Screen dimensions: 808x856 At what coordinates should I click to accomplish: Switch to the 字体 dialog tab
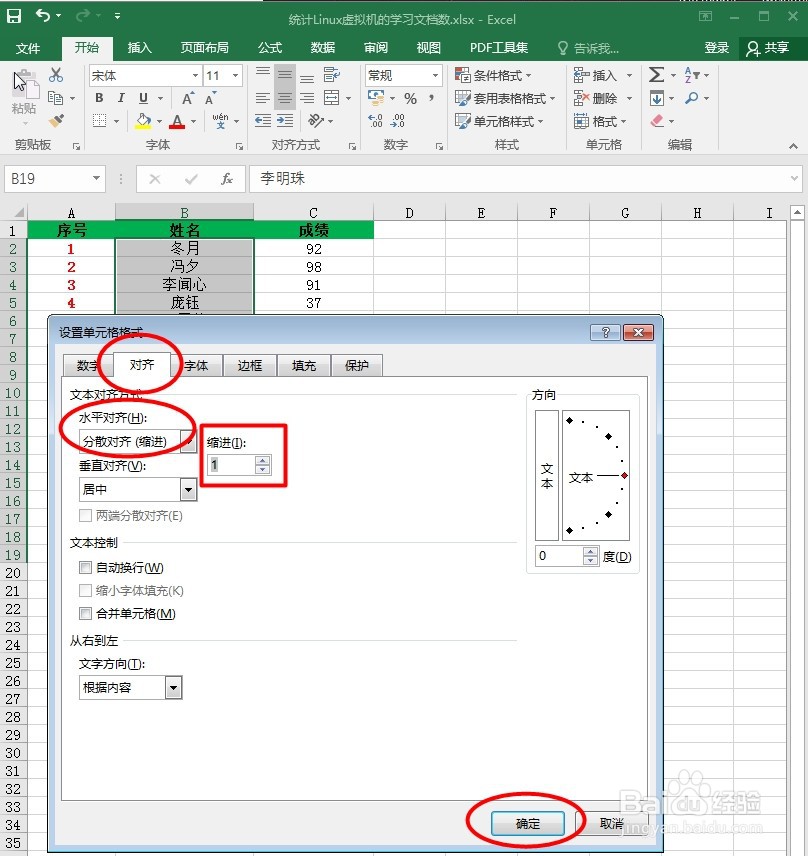(196, 366)
